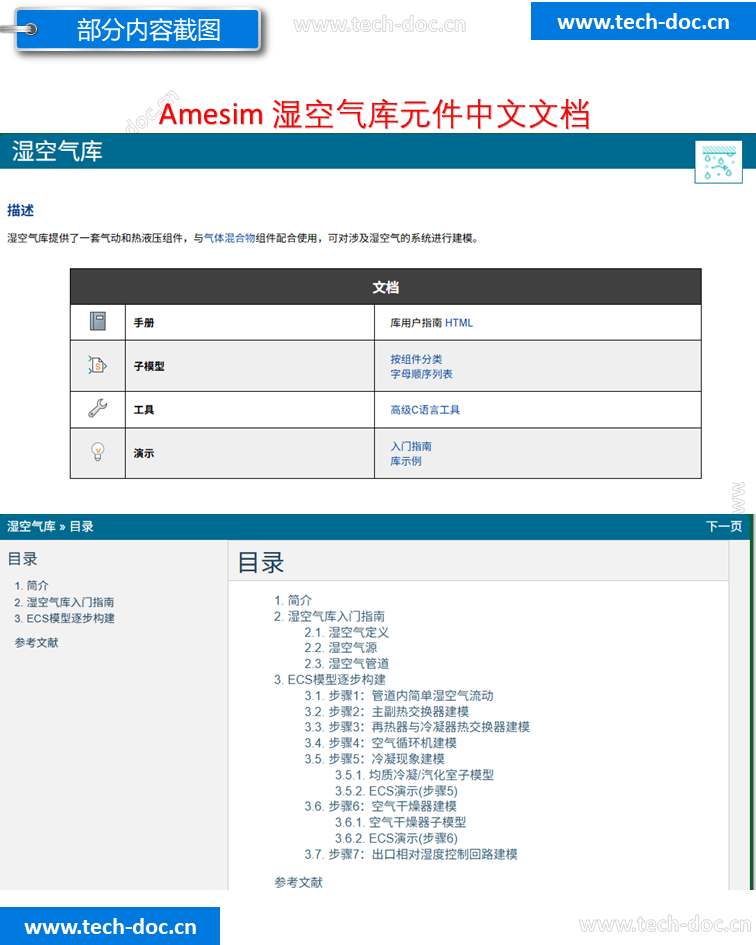Open section 3.3 再热器与冷凝器热交换器建模
Image resolution: width=756 pixels, height=945 pixels.
pos(417,727)
